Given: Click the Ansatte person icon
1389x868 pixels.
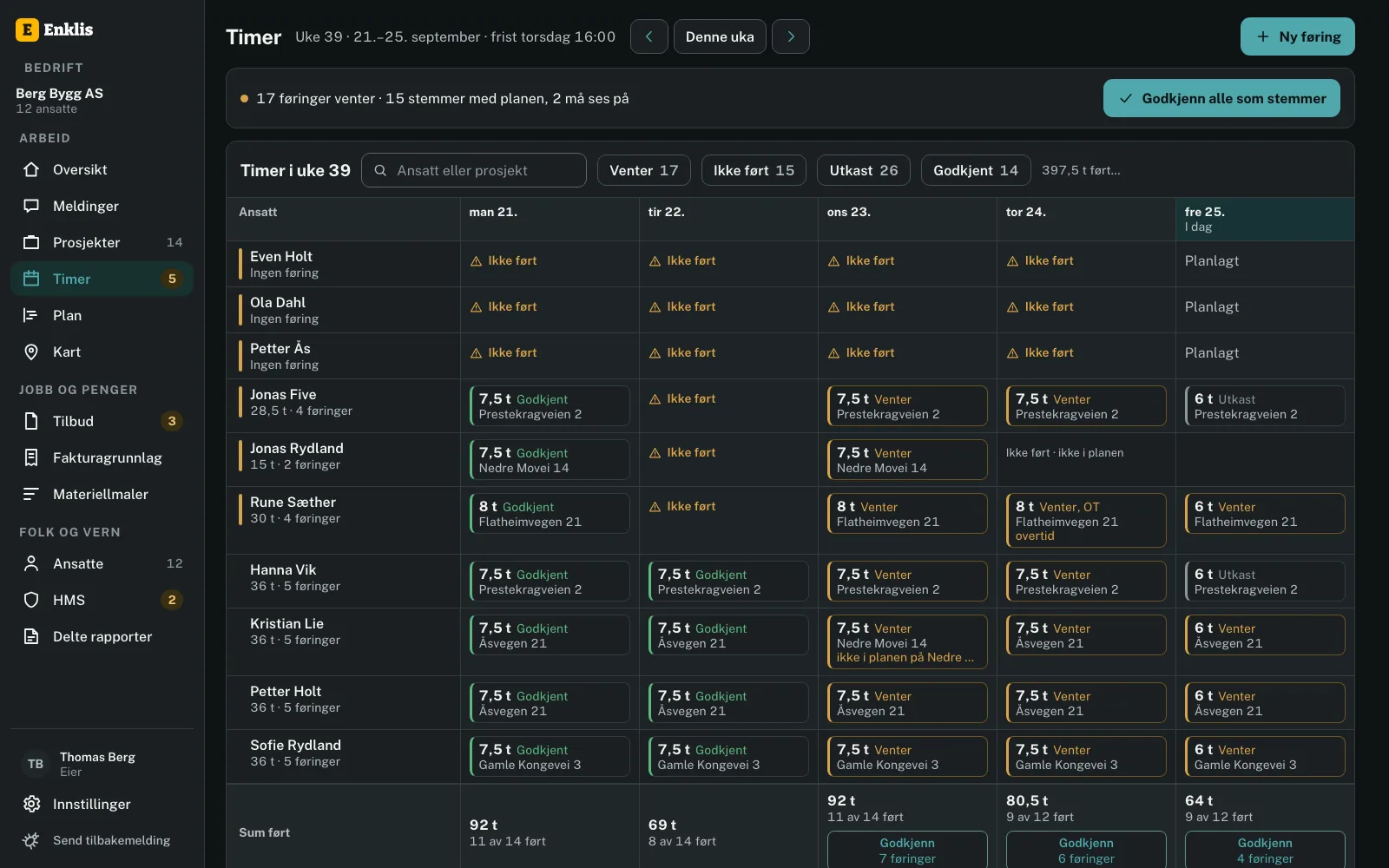Looking at the screenshot, I should click(31, 563).
